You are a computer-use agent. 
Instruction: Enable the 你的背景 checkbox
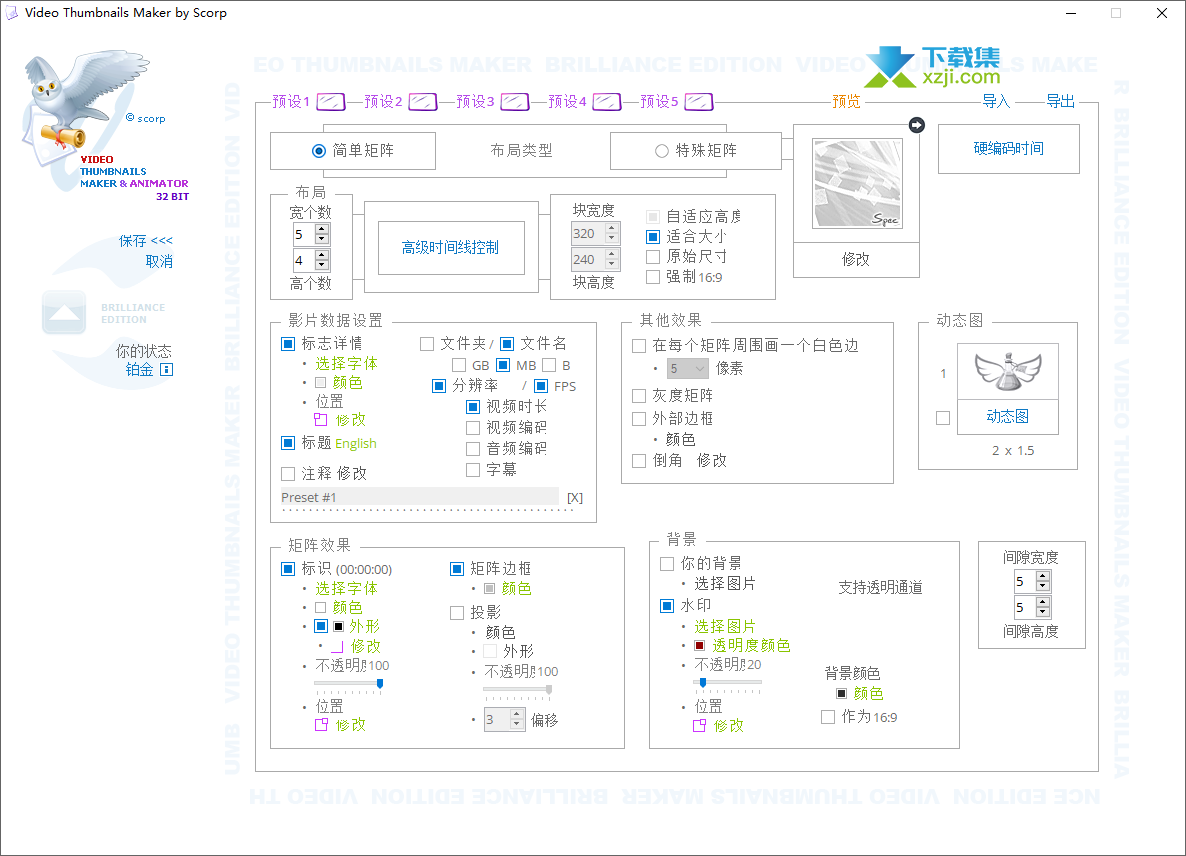coord(667,564)
